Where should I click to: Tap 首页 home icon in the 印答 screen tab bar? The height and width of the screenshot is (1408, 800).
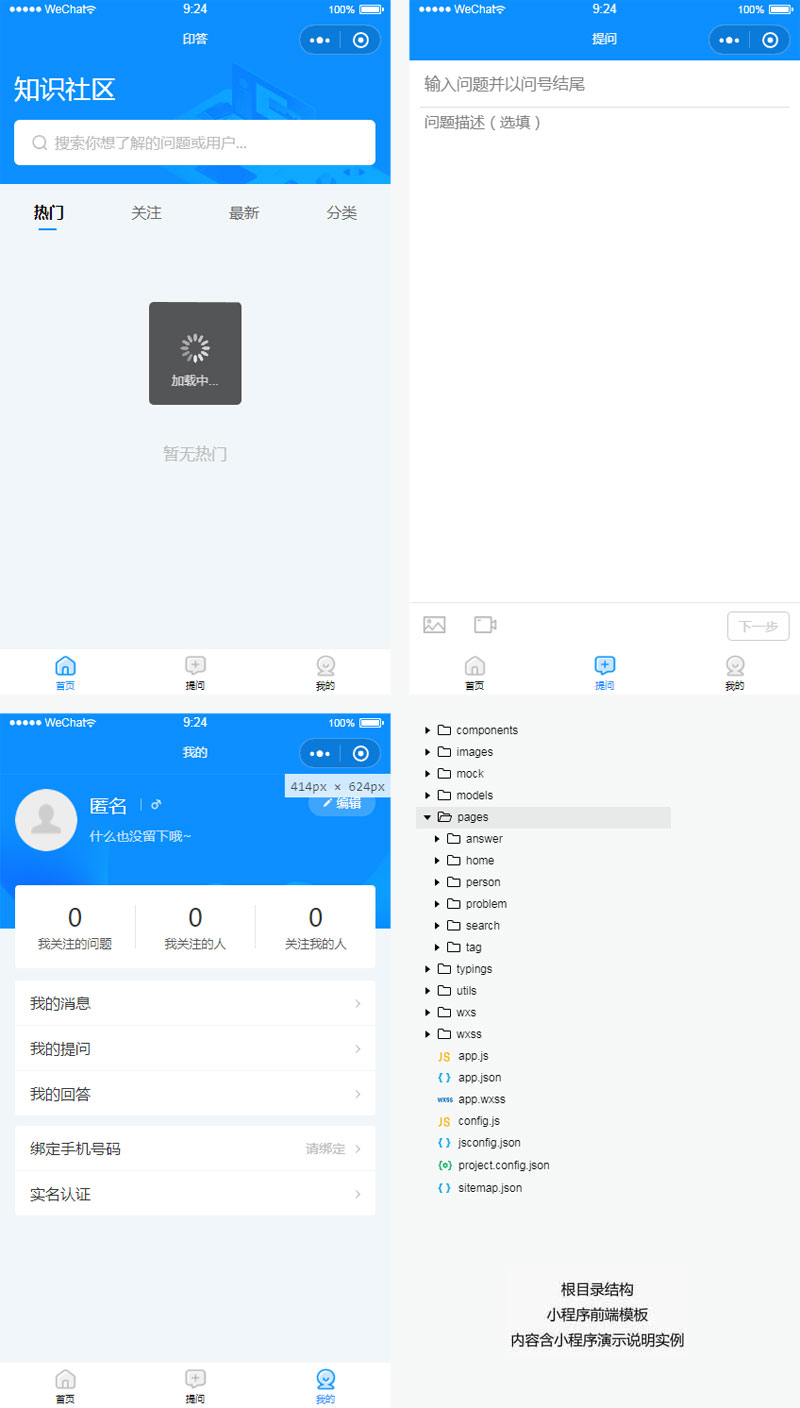click(65, 665)
